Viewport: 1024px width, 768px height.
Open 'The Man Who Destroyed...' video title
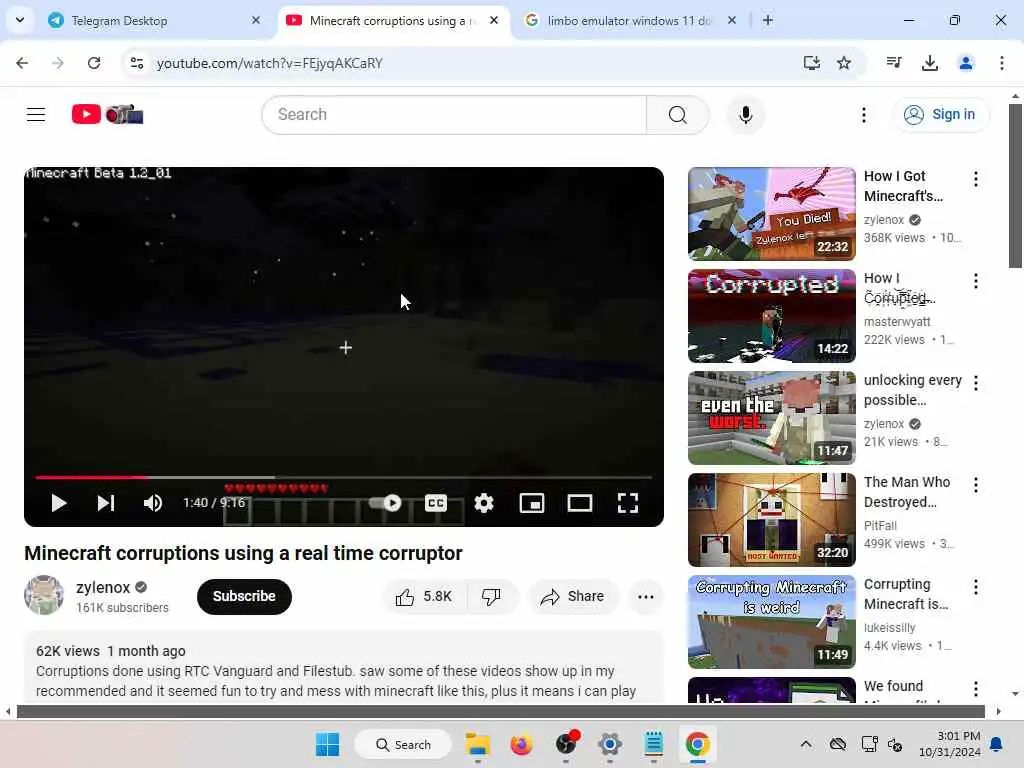pos(907,492)
